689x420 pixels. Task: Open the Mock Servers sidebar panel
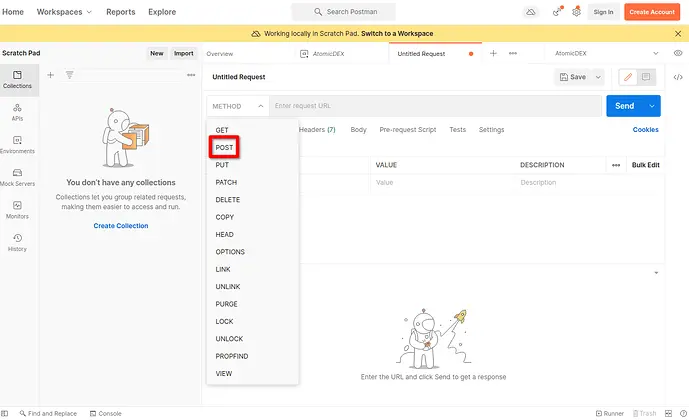click(x=17, y=177)
